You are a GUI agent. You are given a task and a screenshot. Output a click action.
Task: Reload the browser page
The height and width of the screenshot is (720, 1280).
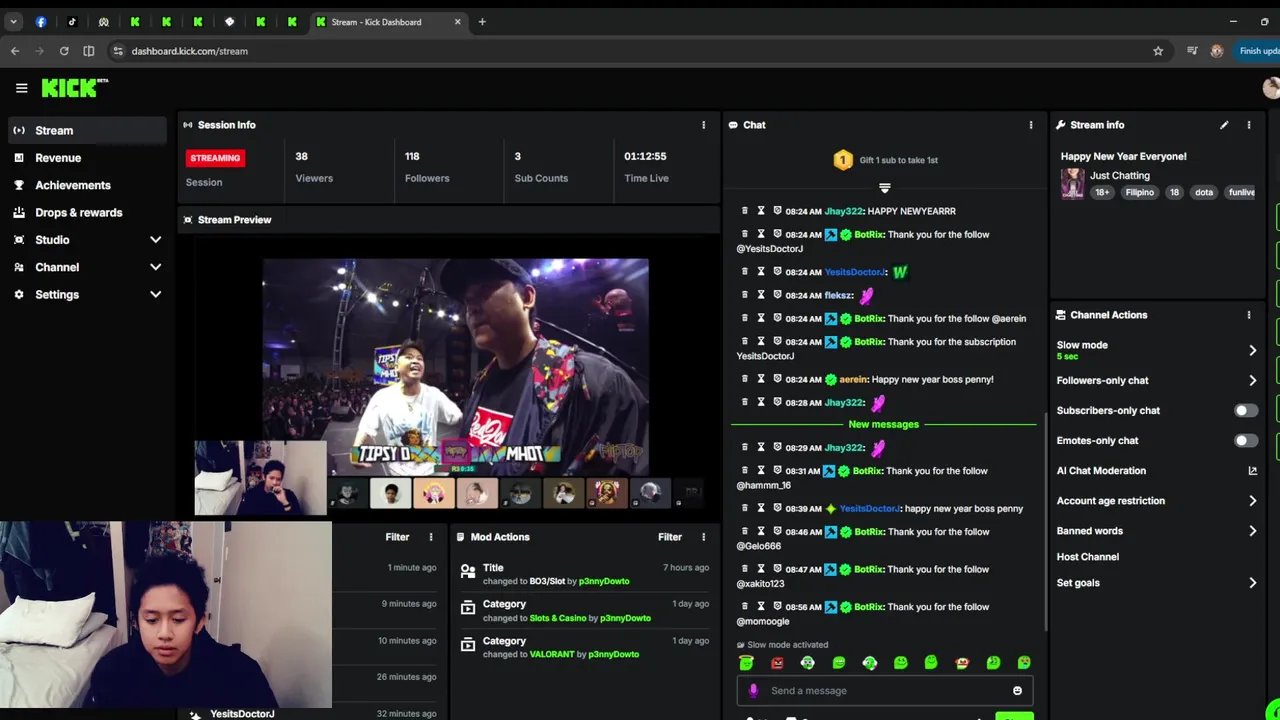64,51
